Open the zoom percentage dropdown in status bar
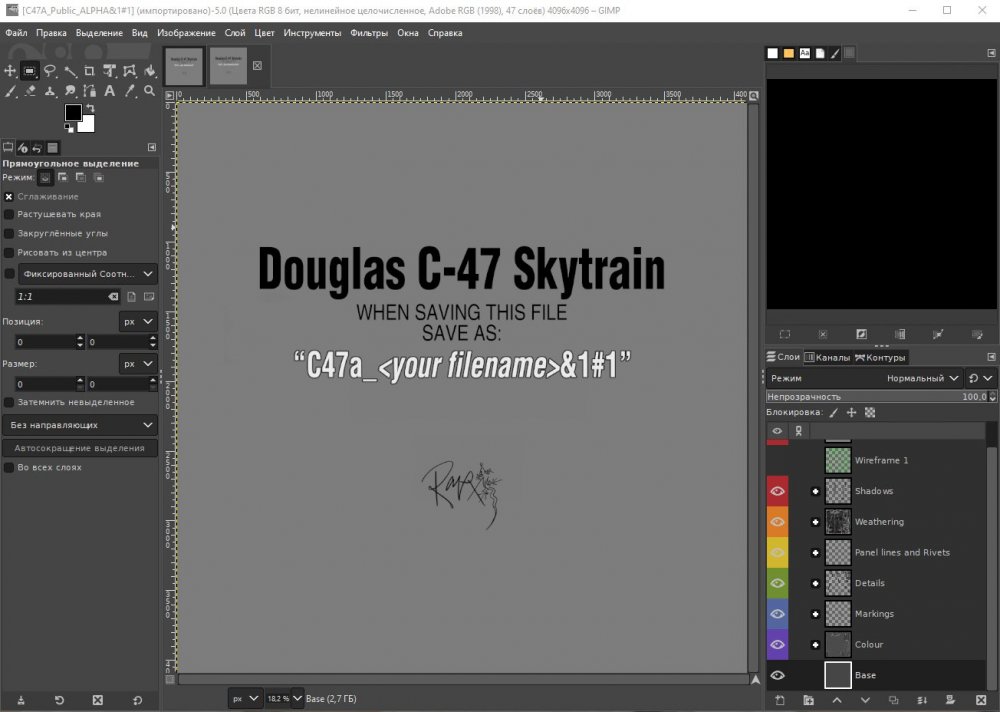1000x712 pixels. [x=297, y=698]
